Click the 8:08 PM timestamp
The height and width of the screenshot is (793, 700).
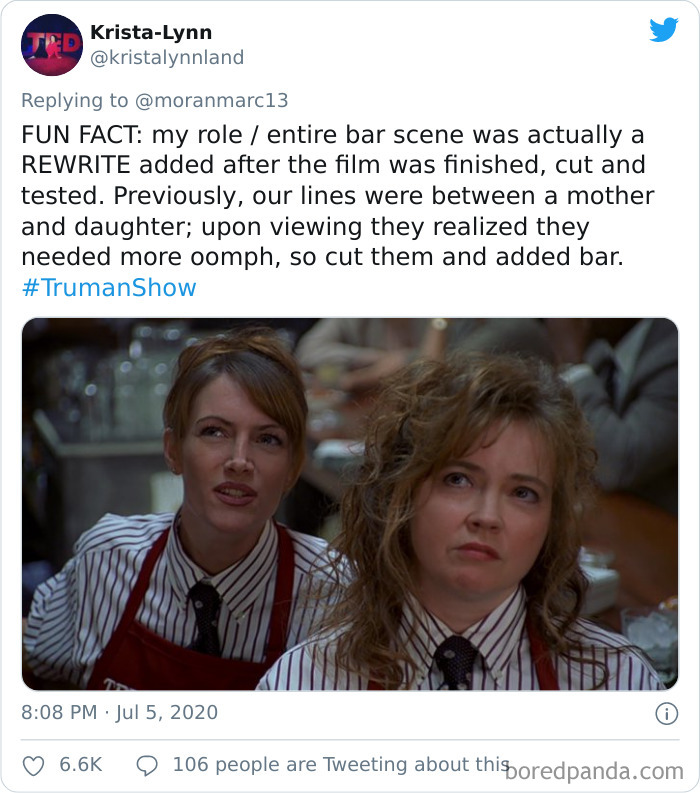(59, 712)
